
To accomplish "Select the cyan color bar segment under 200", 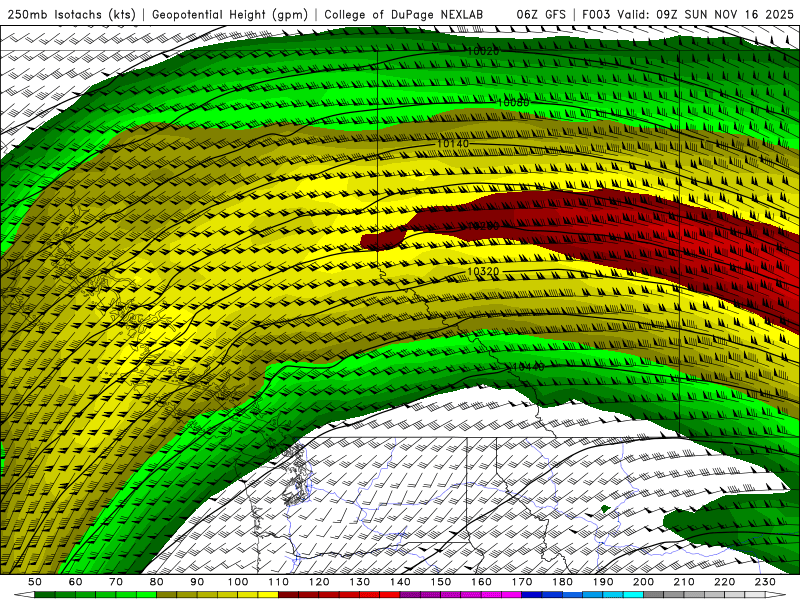I will click(634, 595).
